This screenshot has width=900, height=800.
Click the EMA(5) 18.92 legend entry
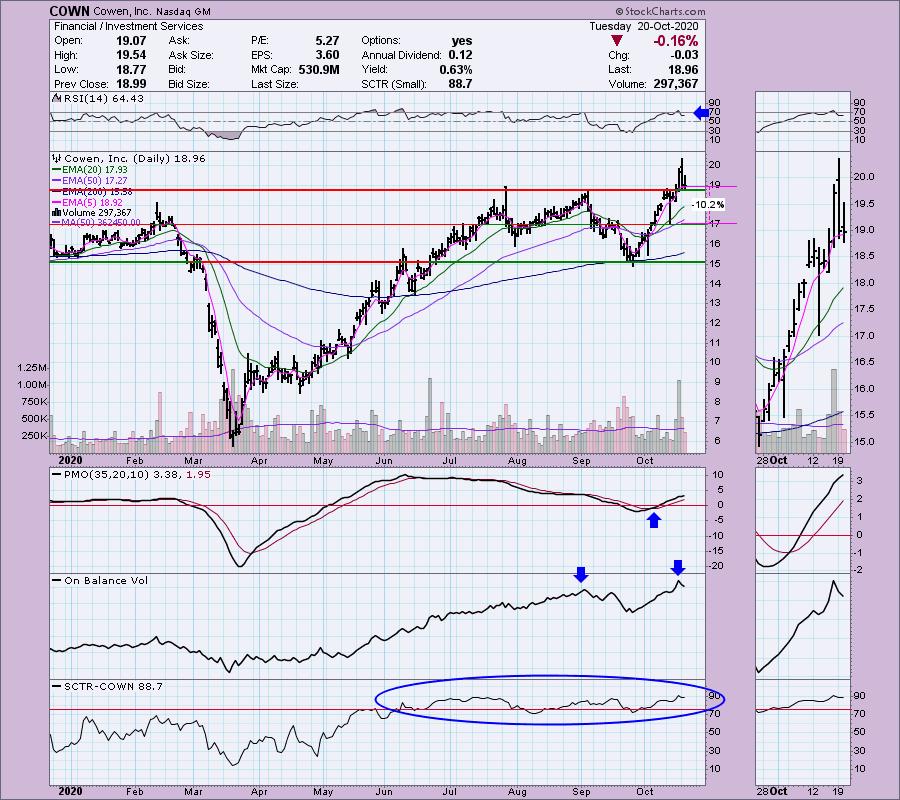88,202
